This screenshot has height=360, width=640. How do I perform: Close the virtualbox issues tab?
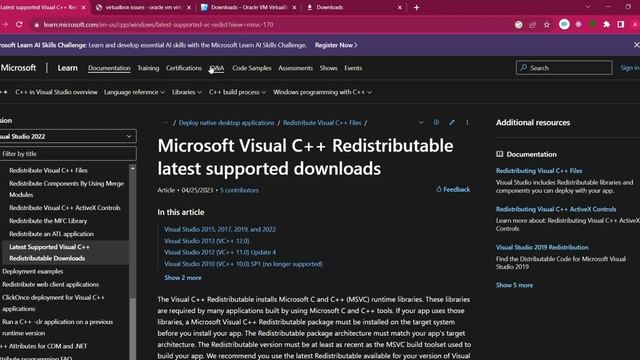189,7
